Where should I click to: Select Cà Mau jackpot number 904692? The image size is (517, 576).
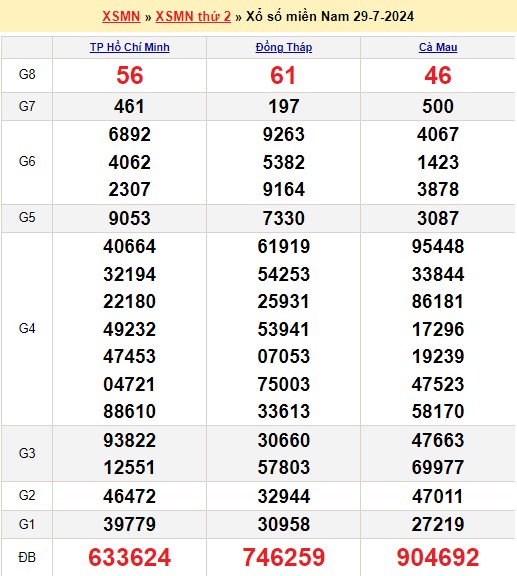(438, 557)
